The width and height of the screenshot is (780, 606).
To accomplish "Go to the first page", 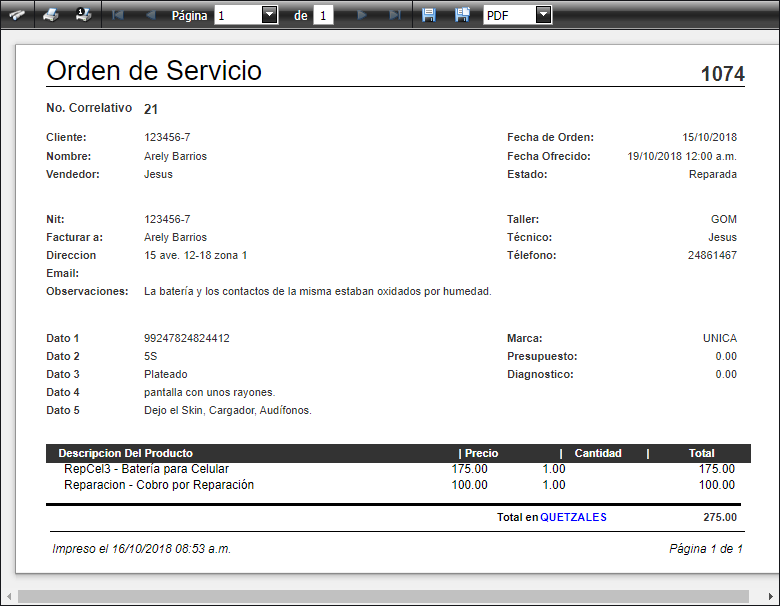I will (x=118, y=15).
